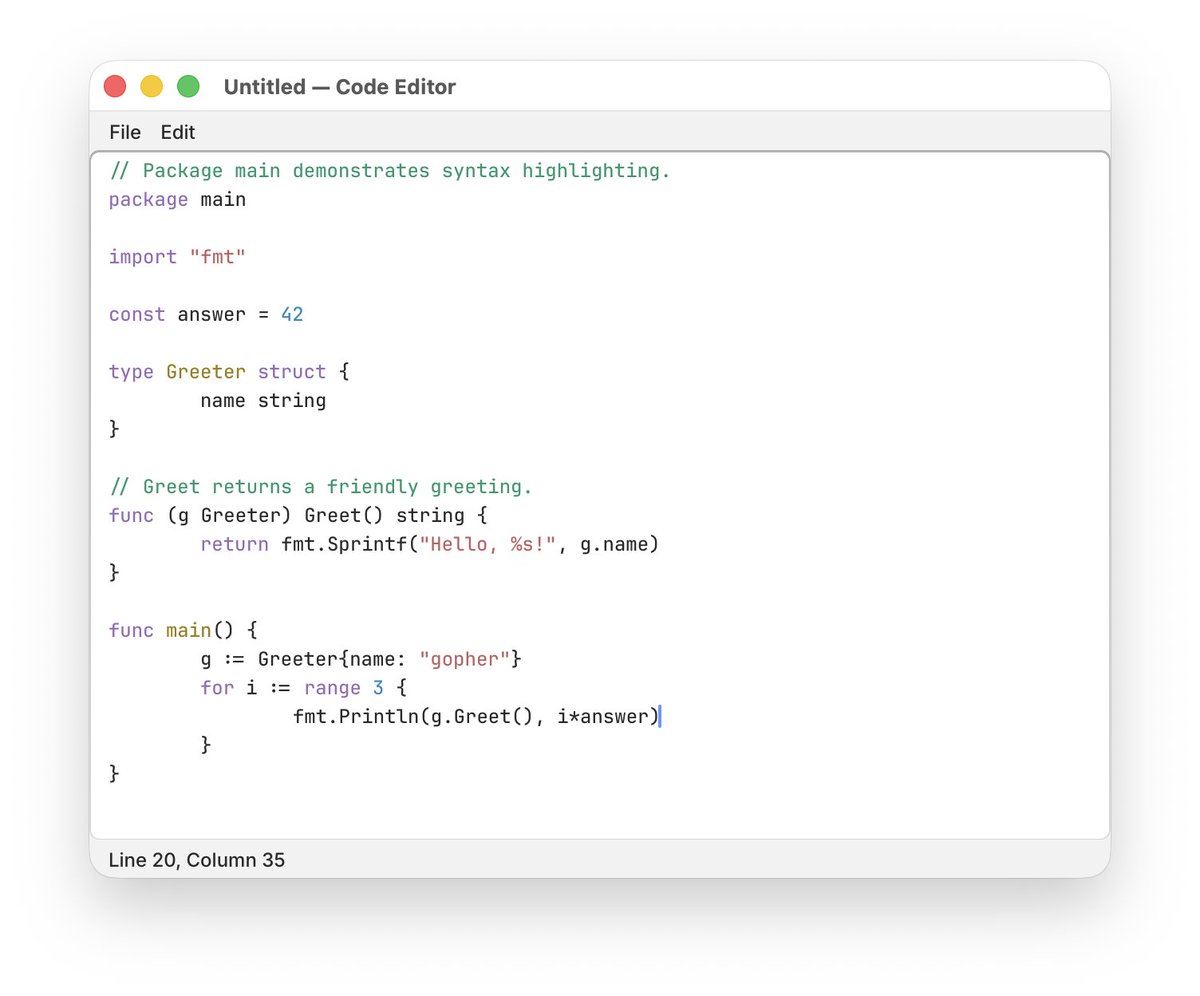Open the Edit menu
Image resolution: width=1200 pixels, height=996 pixels.
pos(178,132)
